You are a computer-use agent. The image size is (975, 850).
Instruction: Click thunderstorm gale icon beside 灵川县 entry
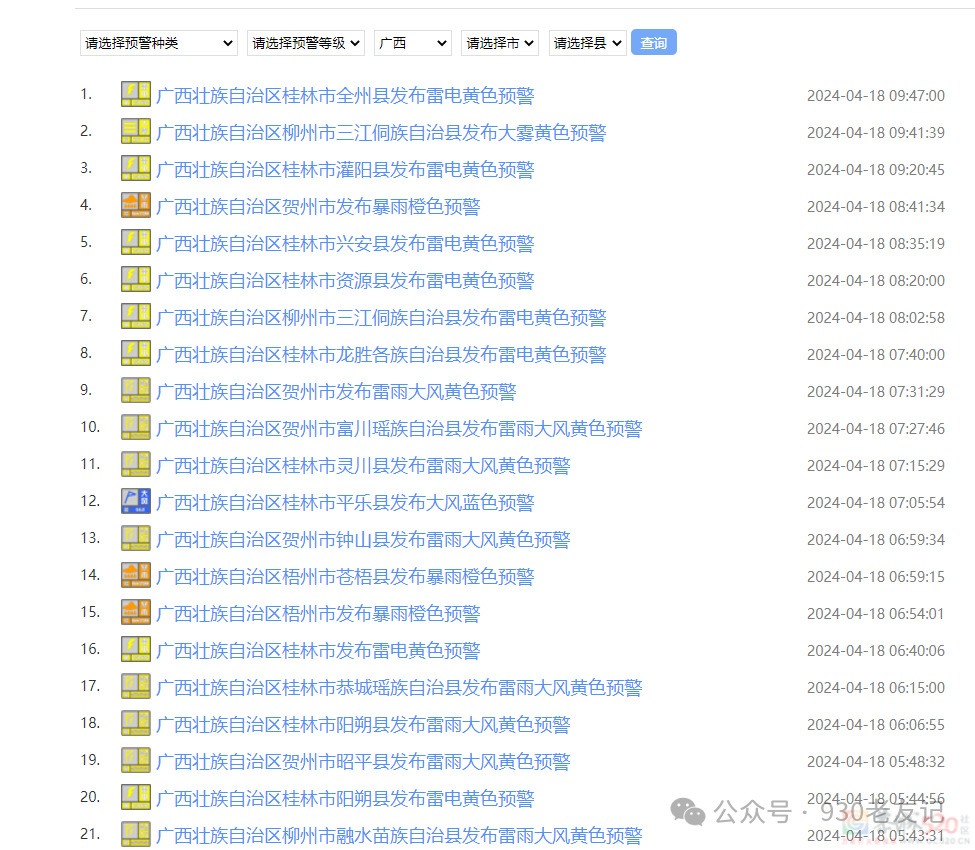[135, 465]
